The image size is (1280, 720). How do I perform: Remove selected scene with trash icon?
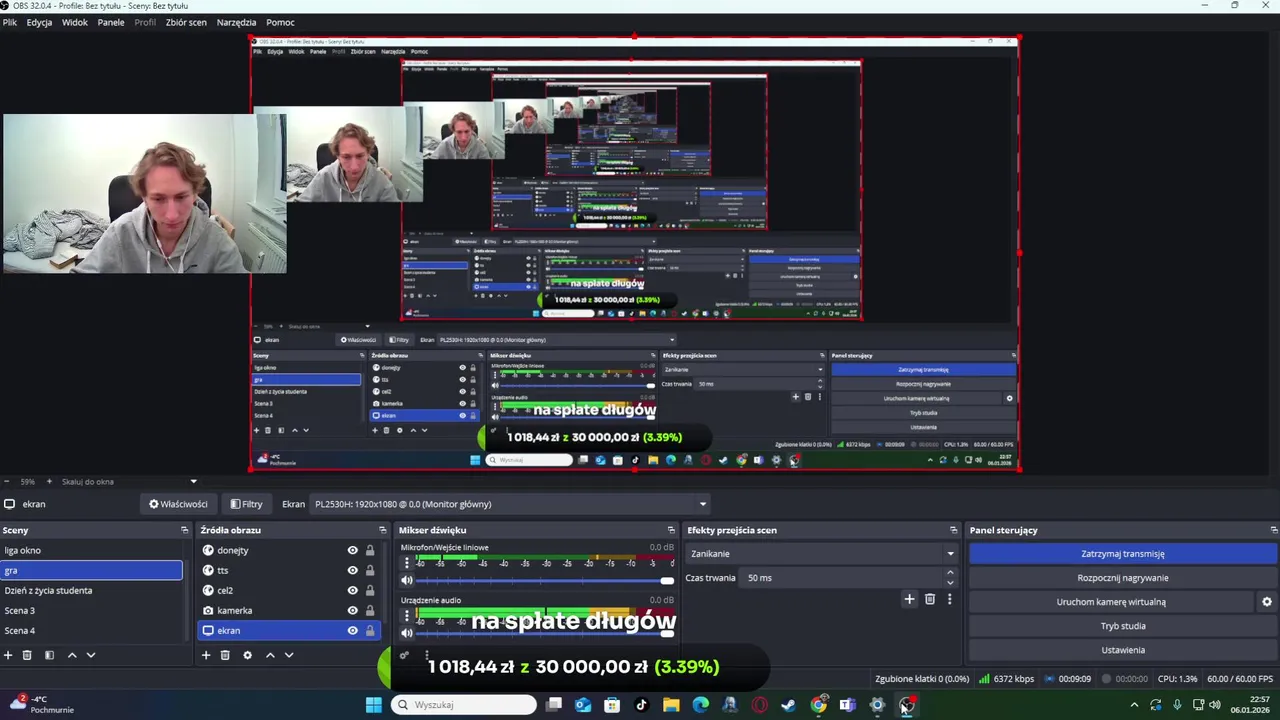pyautogui.click(x=27, y=655)
